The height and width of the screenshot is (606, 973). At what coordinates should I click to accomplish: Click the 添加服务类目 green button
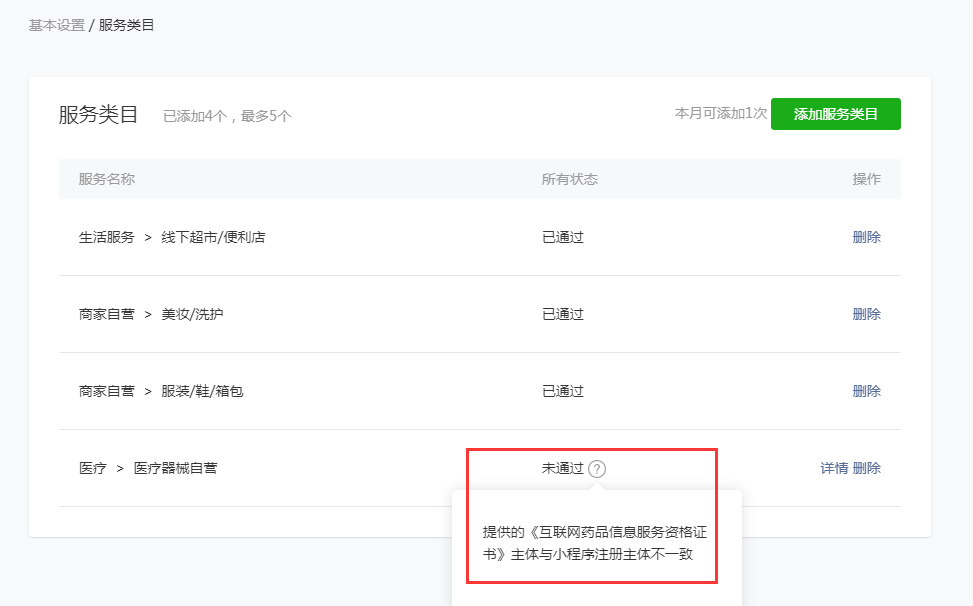tap(835, 114)
